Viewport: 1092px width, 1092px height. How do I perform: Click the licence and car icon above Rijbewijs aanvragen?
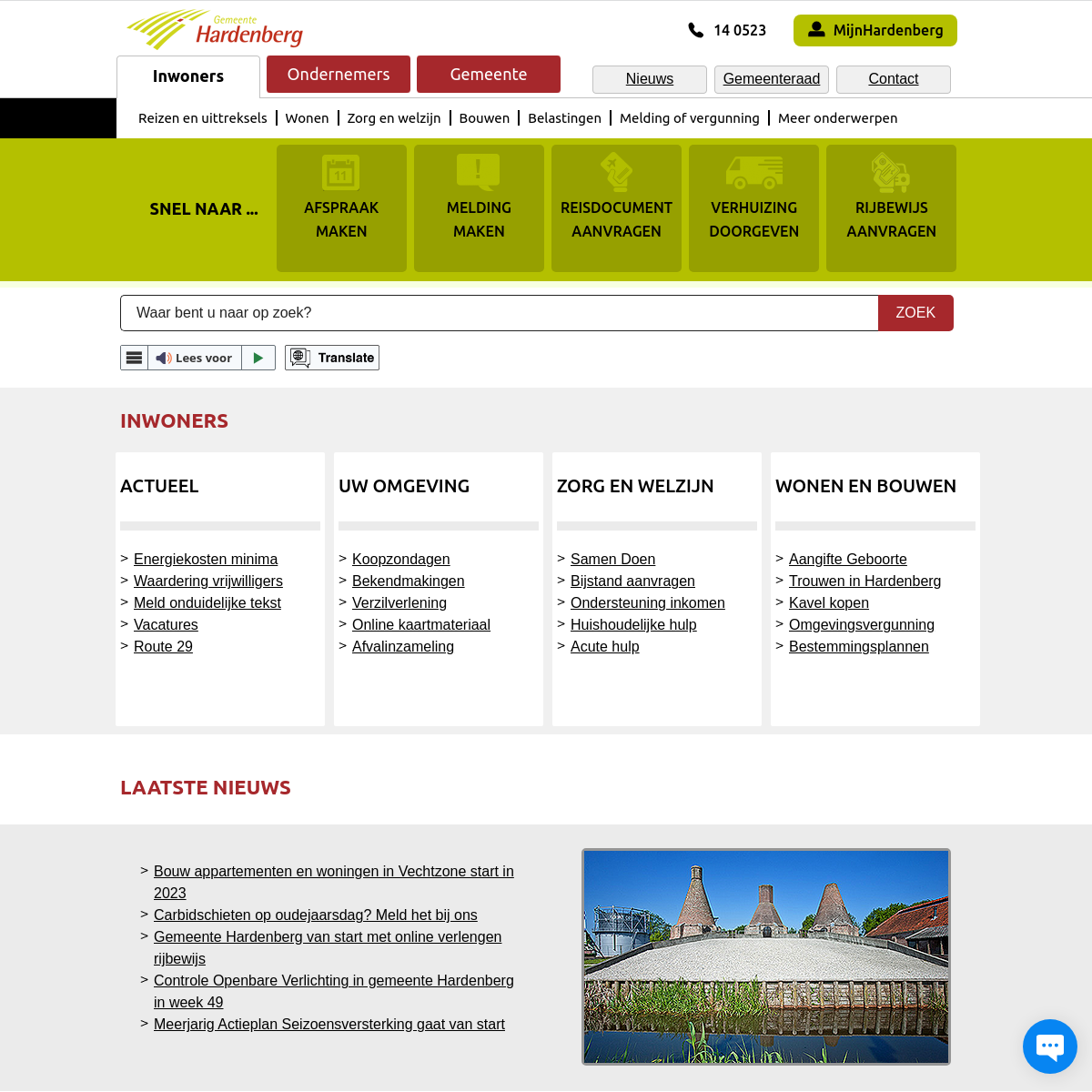coord(891,172)
